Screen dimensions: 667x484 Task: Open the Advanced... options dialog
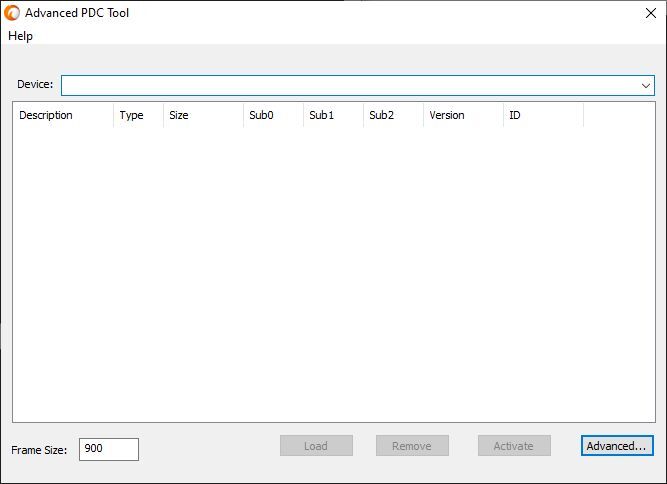[x=617, y=446]
